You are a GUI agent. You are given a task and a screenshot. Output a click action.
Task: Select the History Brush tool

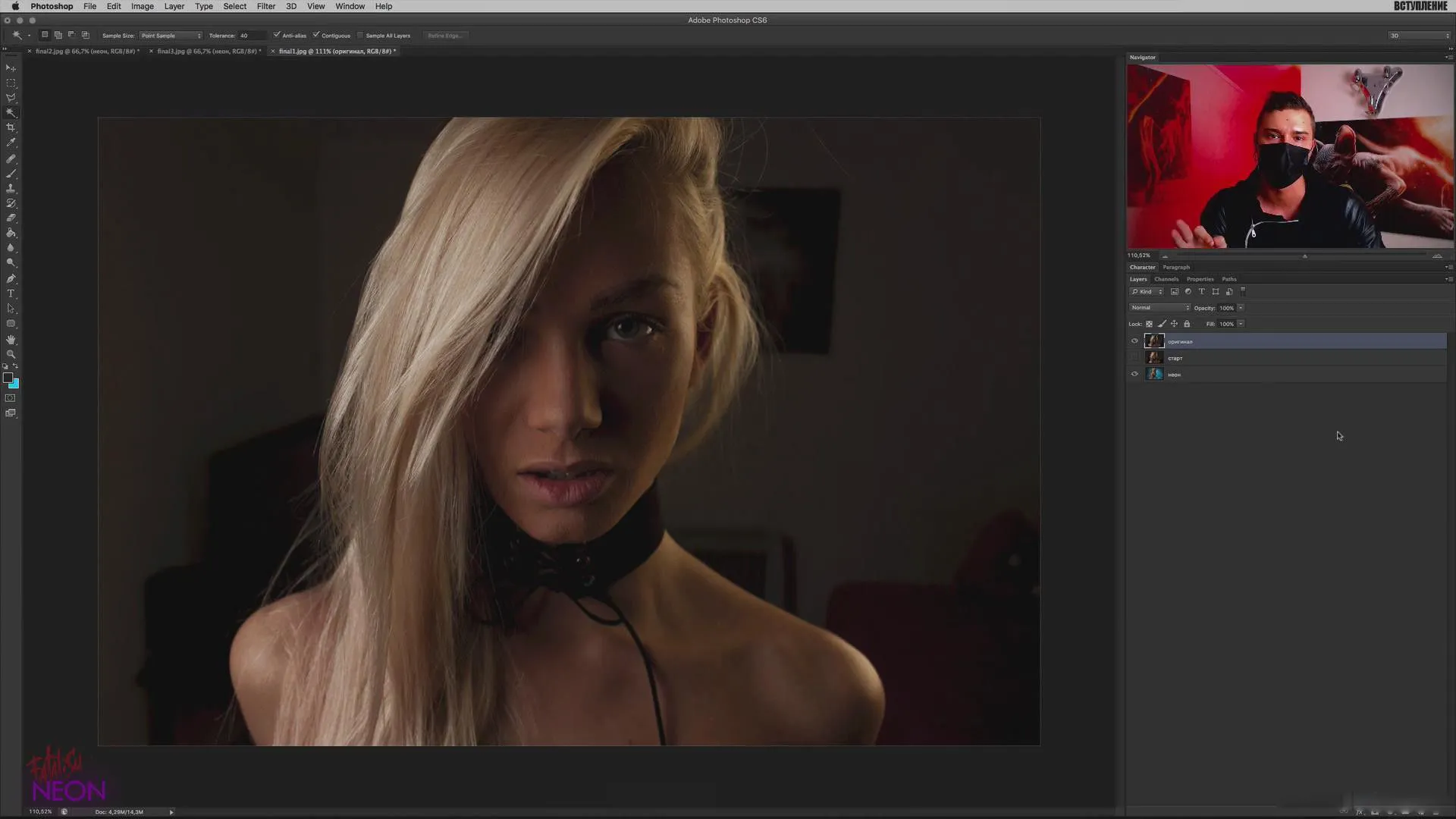[11, 203]
